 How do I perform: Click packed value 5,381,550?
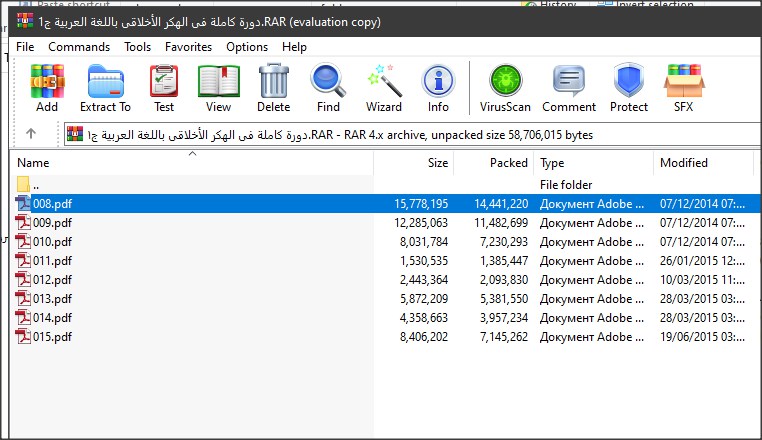tap(503, 299)
